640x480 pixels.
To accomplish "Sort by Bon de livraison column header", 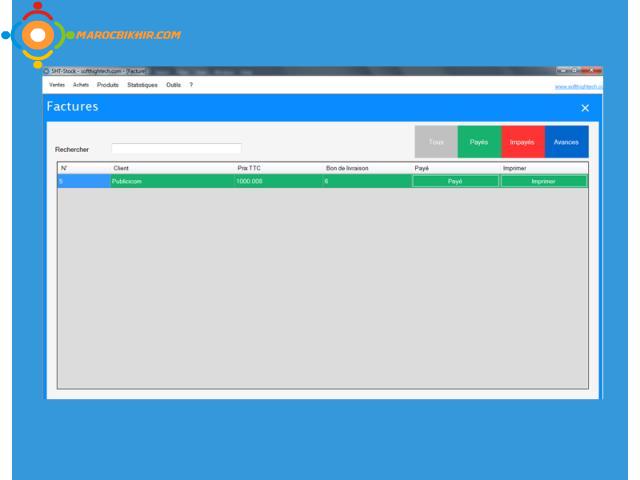I will click(367, 168).
